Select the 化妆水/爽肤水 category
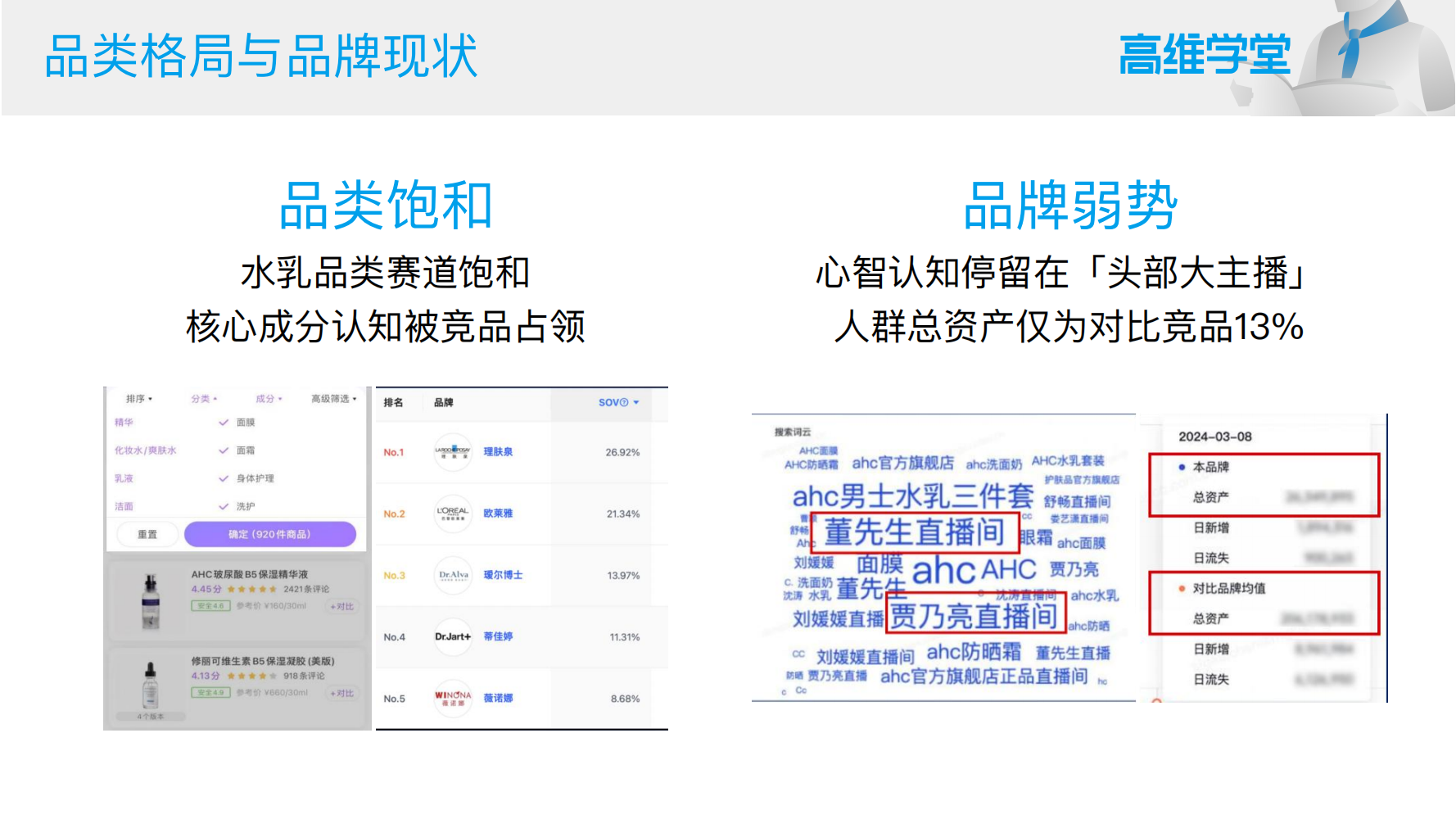 coord(146,450)
